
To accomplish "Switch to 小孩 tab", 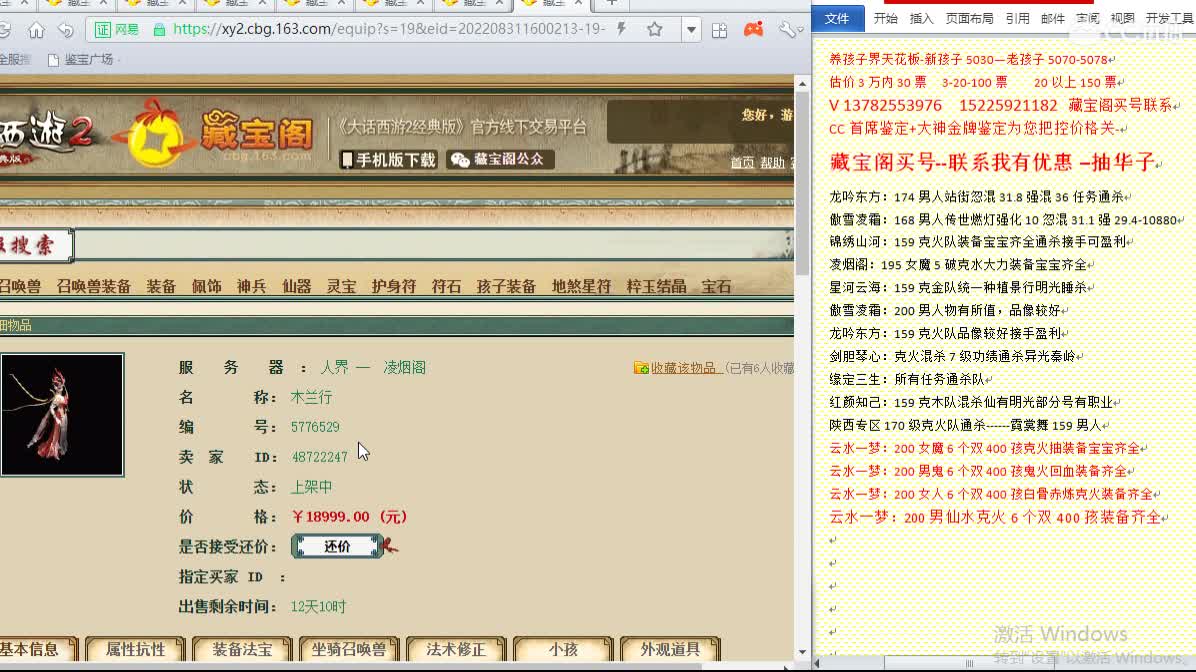I will click(x=563, y=649).
